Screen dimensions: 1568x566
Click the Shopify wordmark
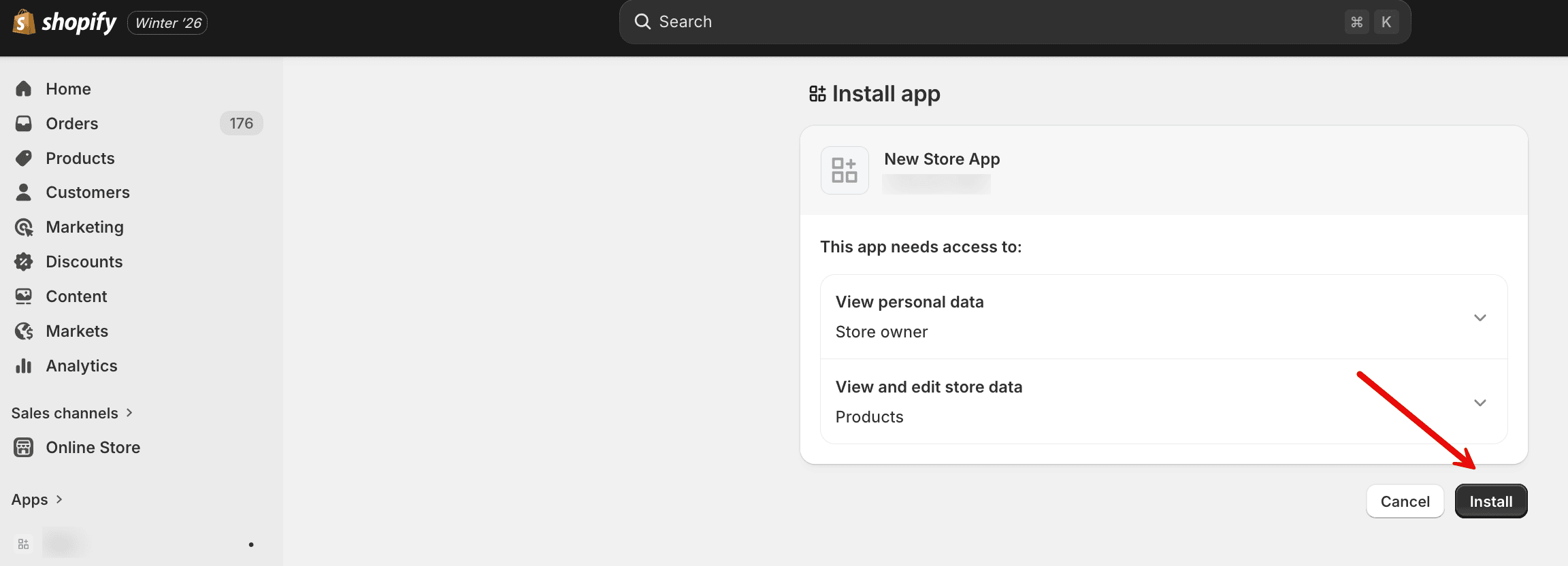click(x=79, y=22)
